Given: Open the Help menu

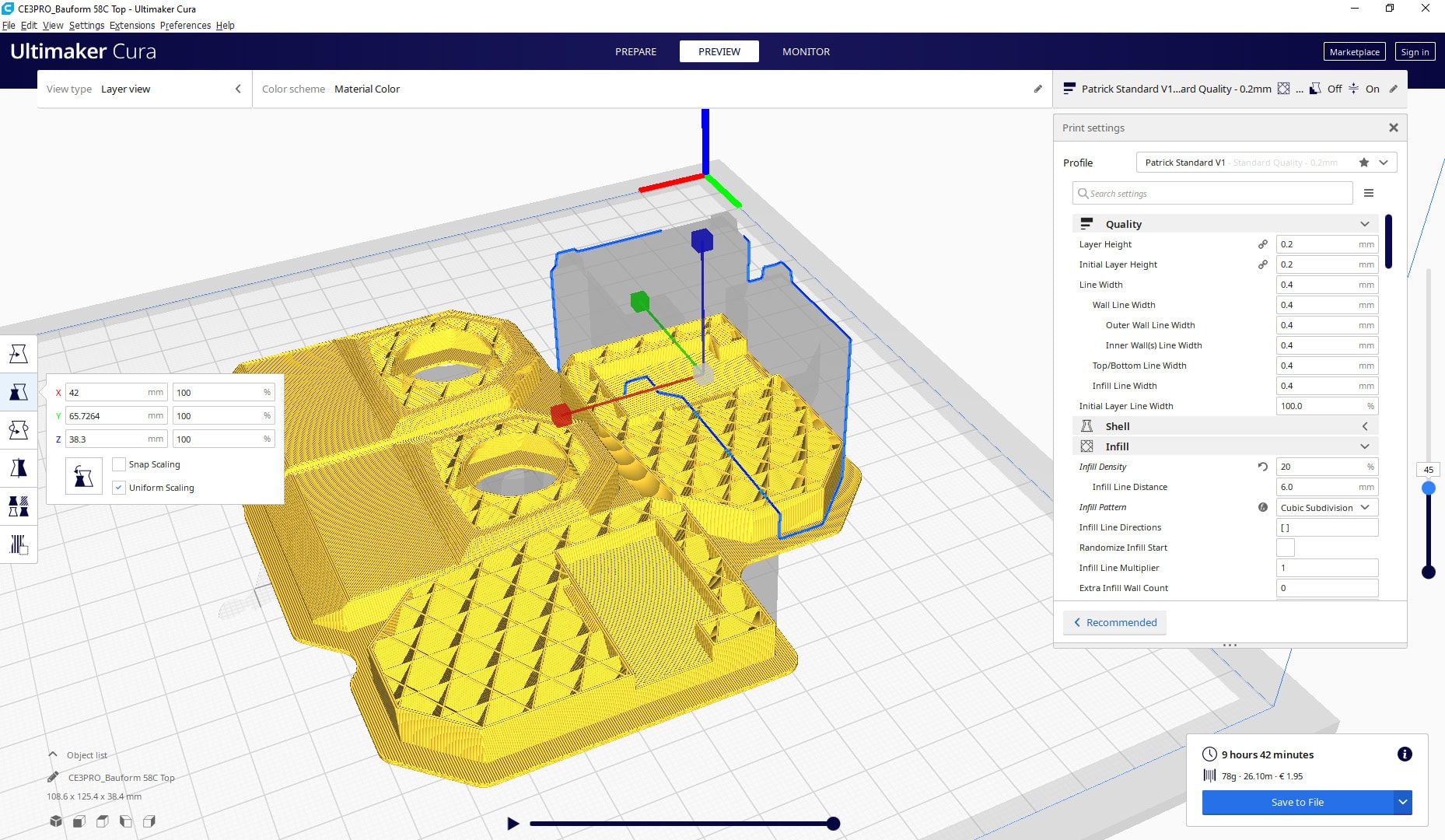Looking at the screenshot, I should 226,25.
